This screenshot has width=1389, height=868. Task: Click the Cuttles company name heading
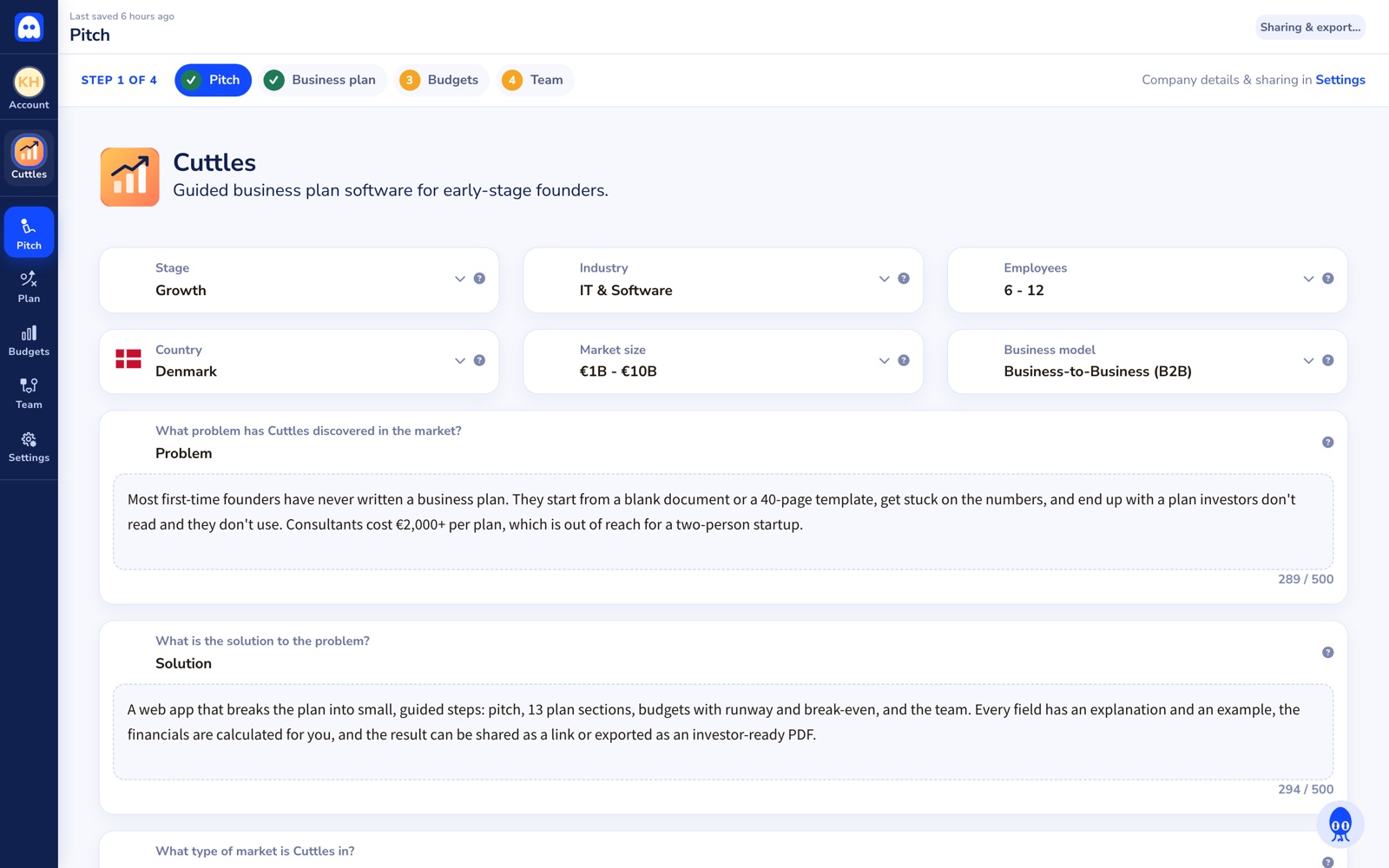214,162
